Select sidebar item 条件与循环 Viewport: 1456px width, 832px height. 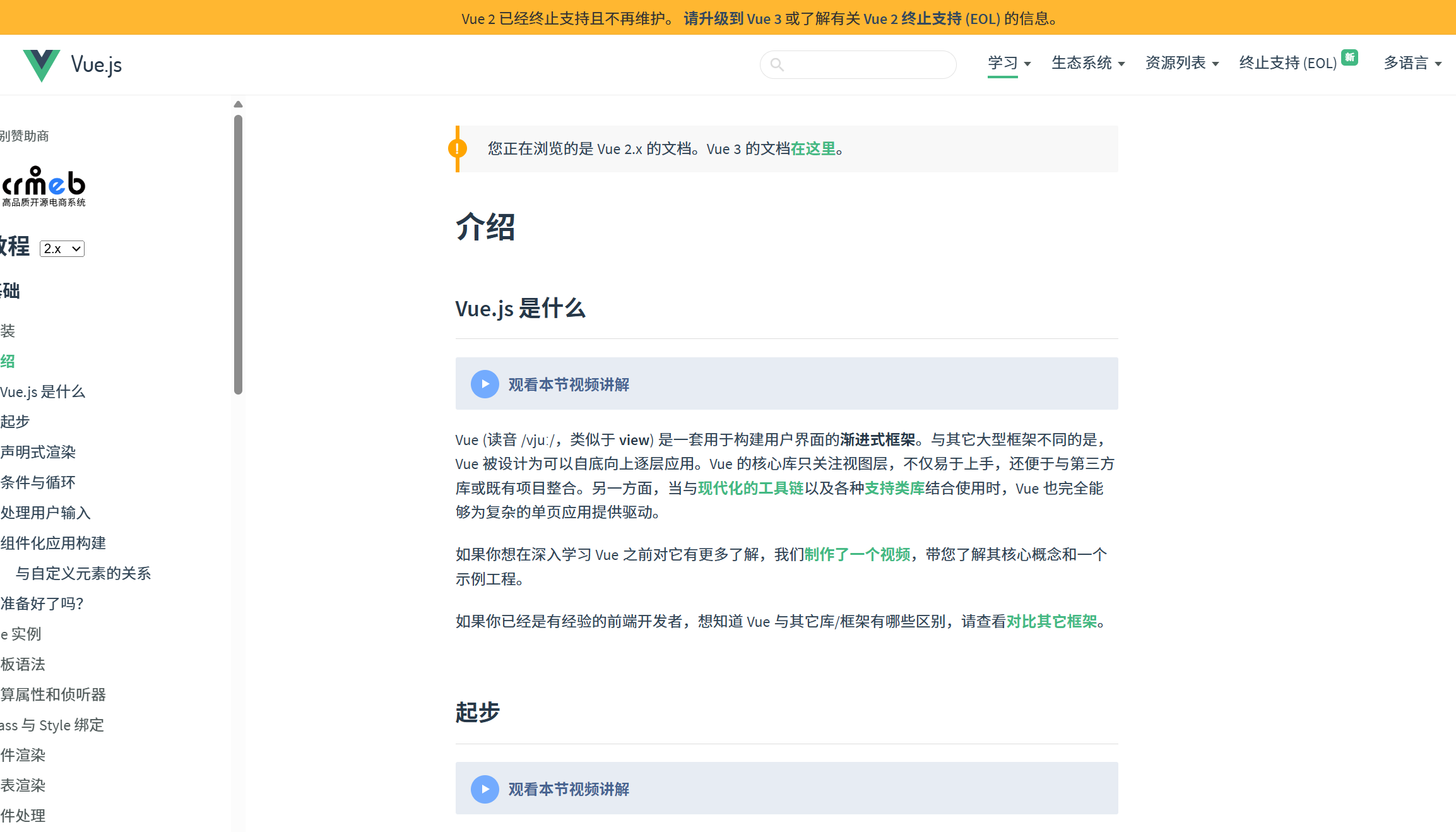tap(38, 482)
